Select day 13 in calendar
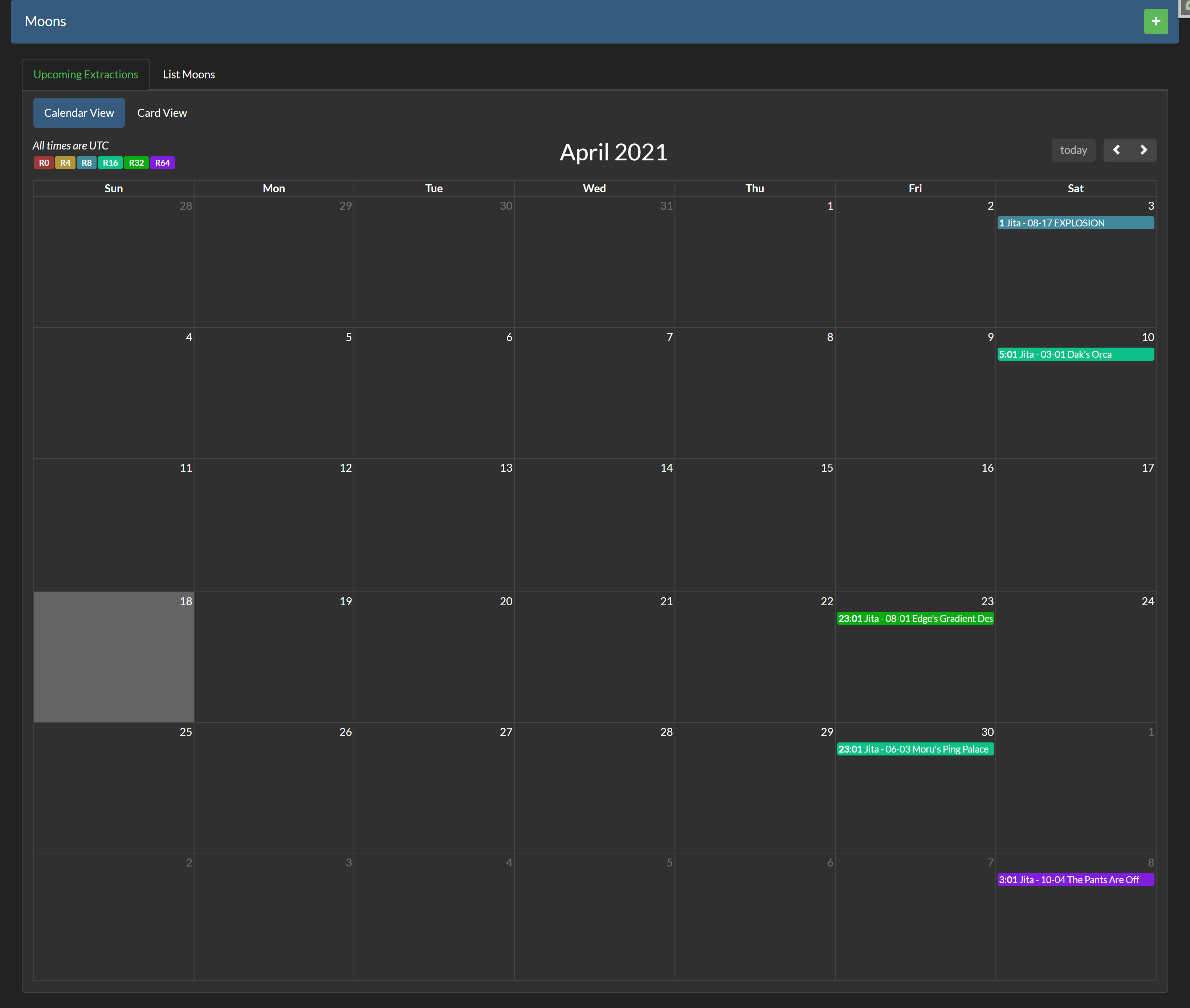The width and height of the screenshot is (1190, 1008). coord(434,525)
